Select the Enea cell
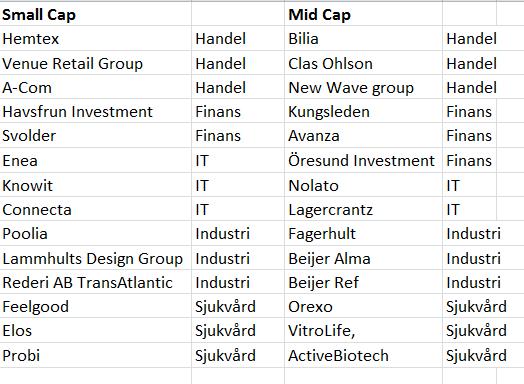The image size is (524, 384). point(96,160)
